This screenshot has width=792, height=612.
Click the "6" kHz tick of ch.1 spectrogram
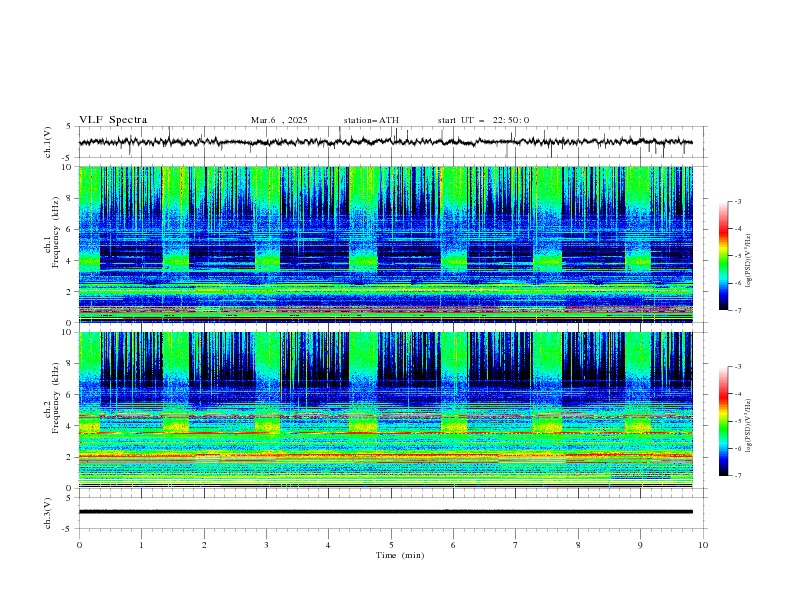71,230
